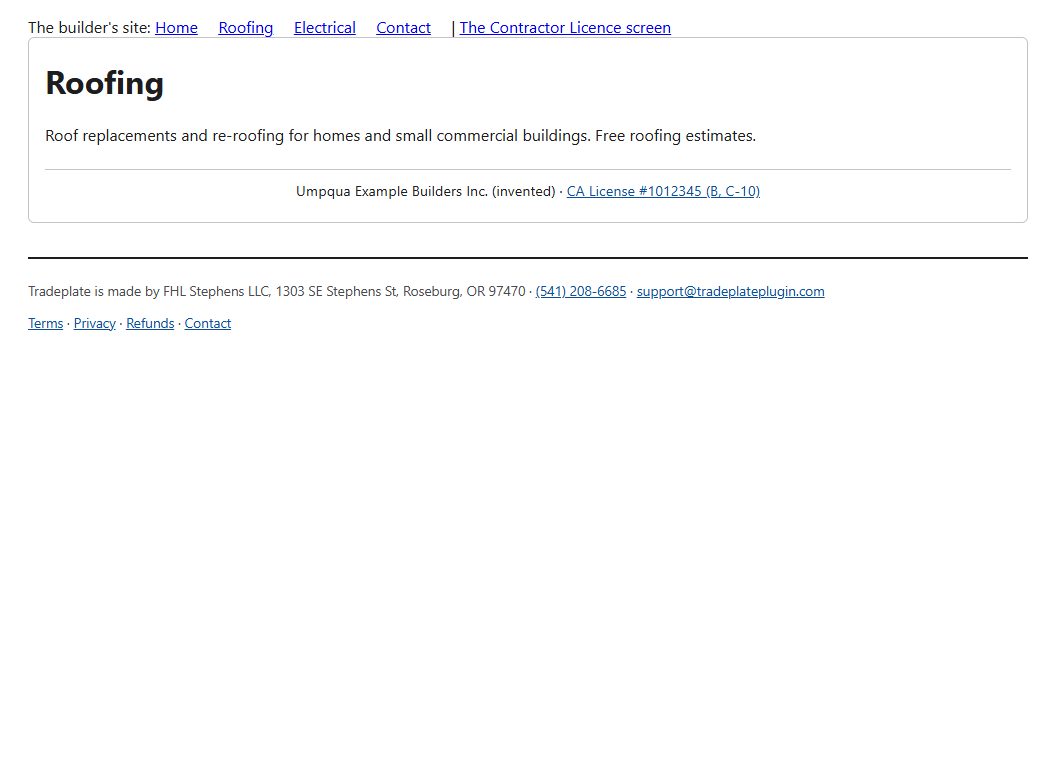The width and height of the screenshot is (1056, 760).
Task: Open the Privacy footer link
Action: (x=95, y=323)
